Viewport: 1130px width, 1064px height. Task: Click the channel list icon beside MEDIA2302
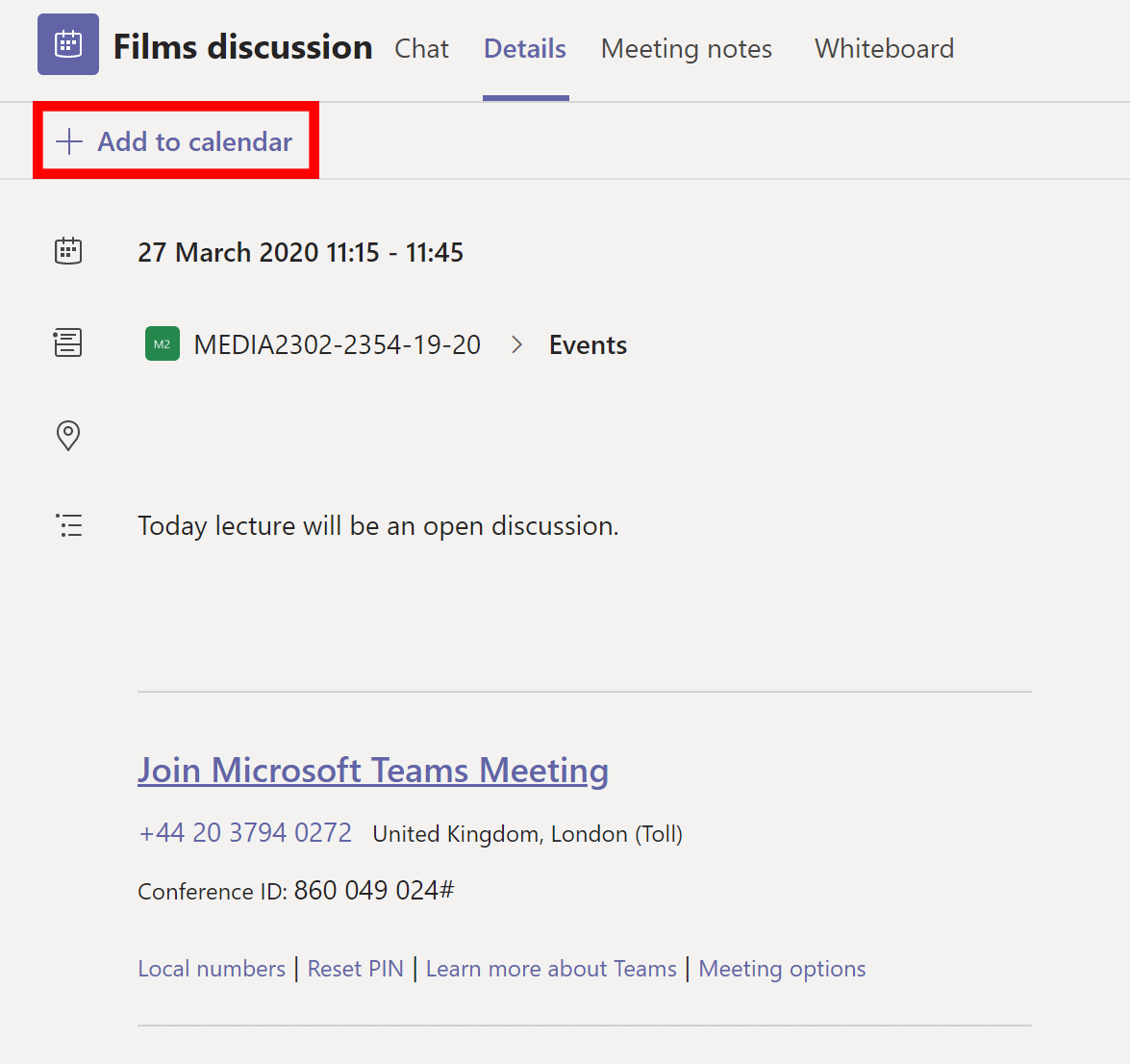click(x=67, y=343)
